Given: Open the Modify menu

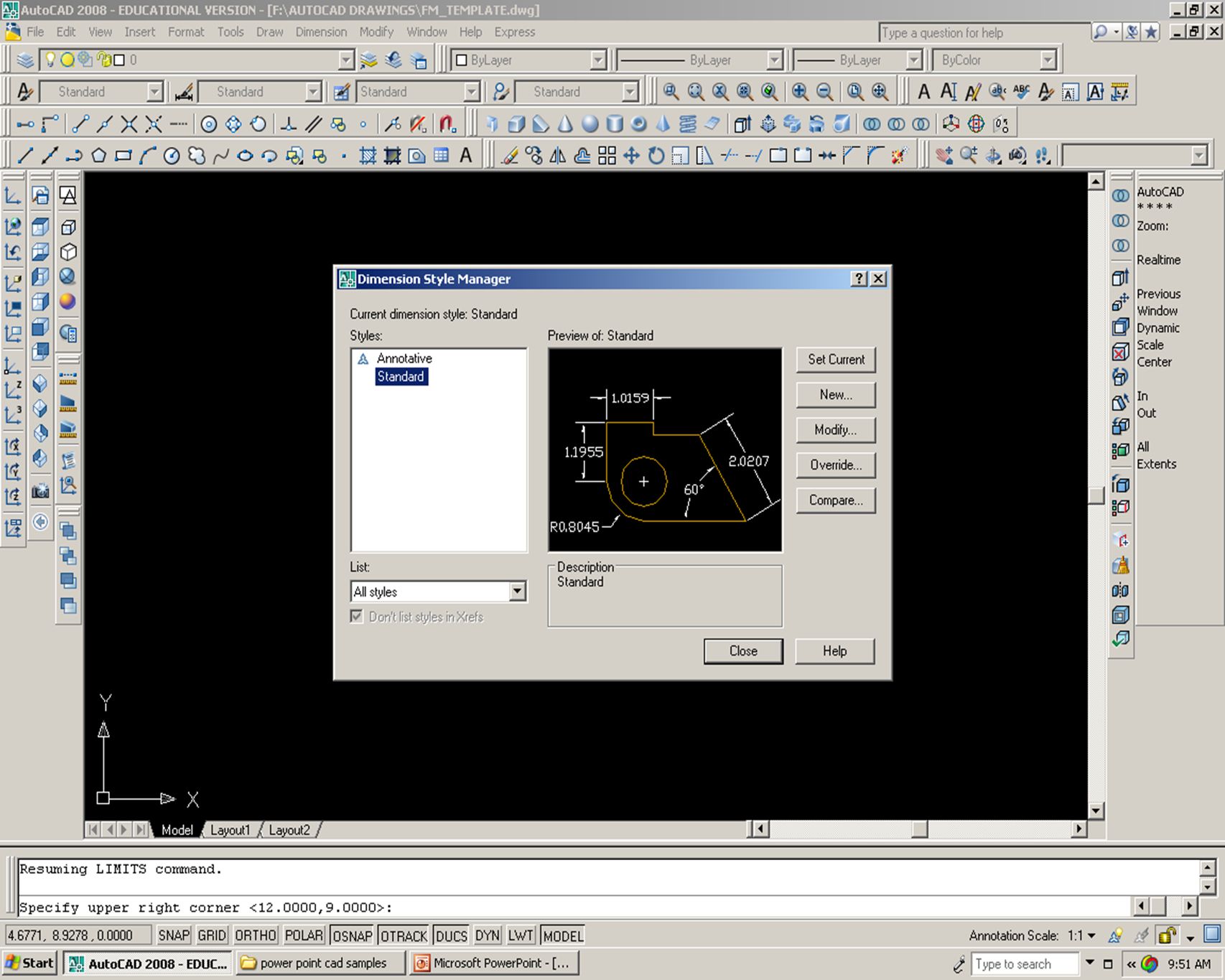Looking at the screenshot, I should [376, 32].
